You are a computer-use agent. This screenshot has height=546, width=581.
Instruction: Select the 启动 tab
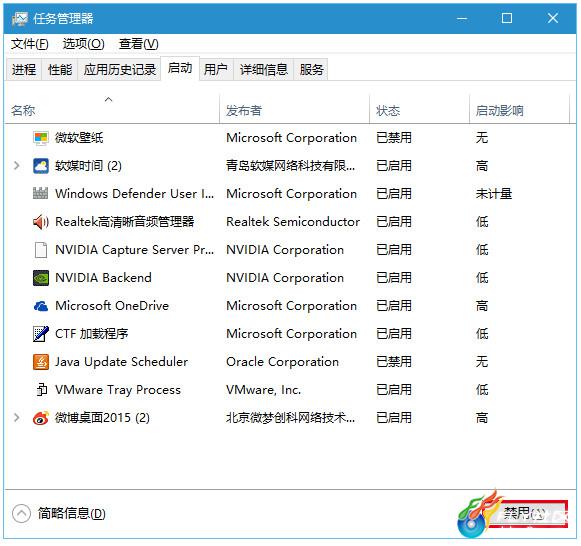[180, 68]
